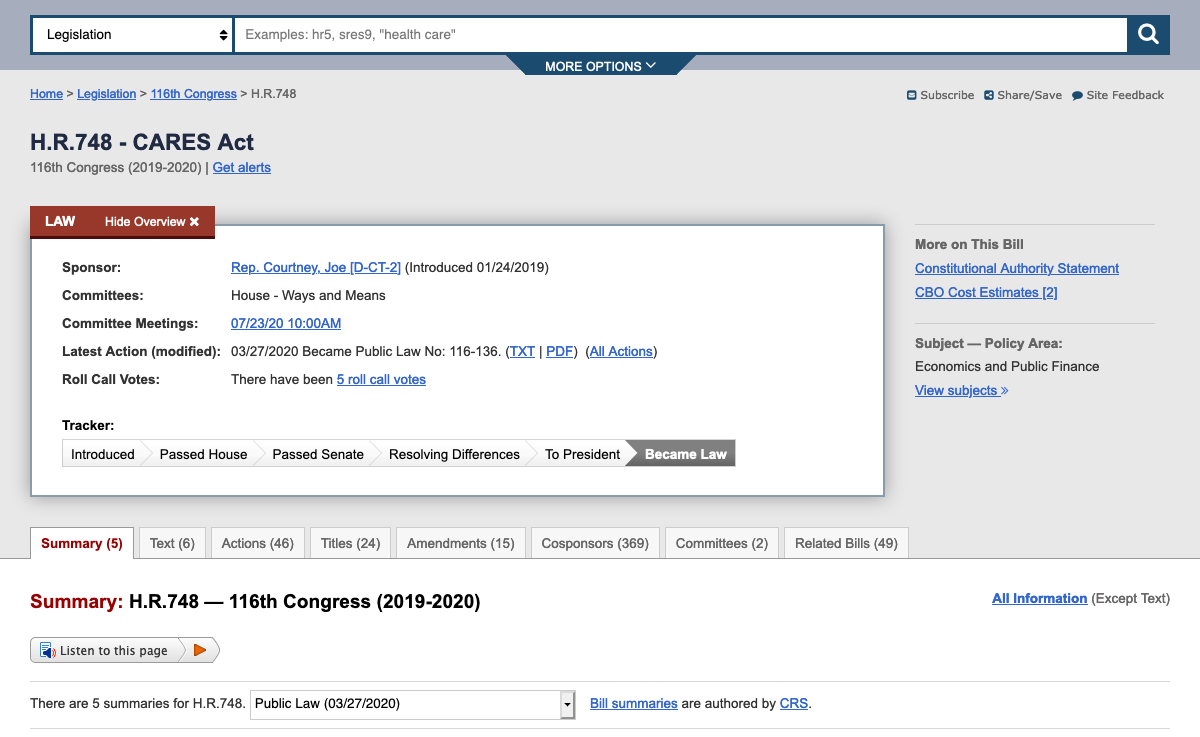Open the 5 roll call votes link
Screen dimensions: 1200x737
(x=381, y=379)
